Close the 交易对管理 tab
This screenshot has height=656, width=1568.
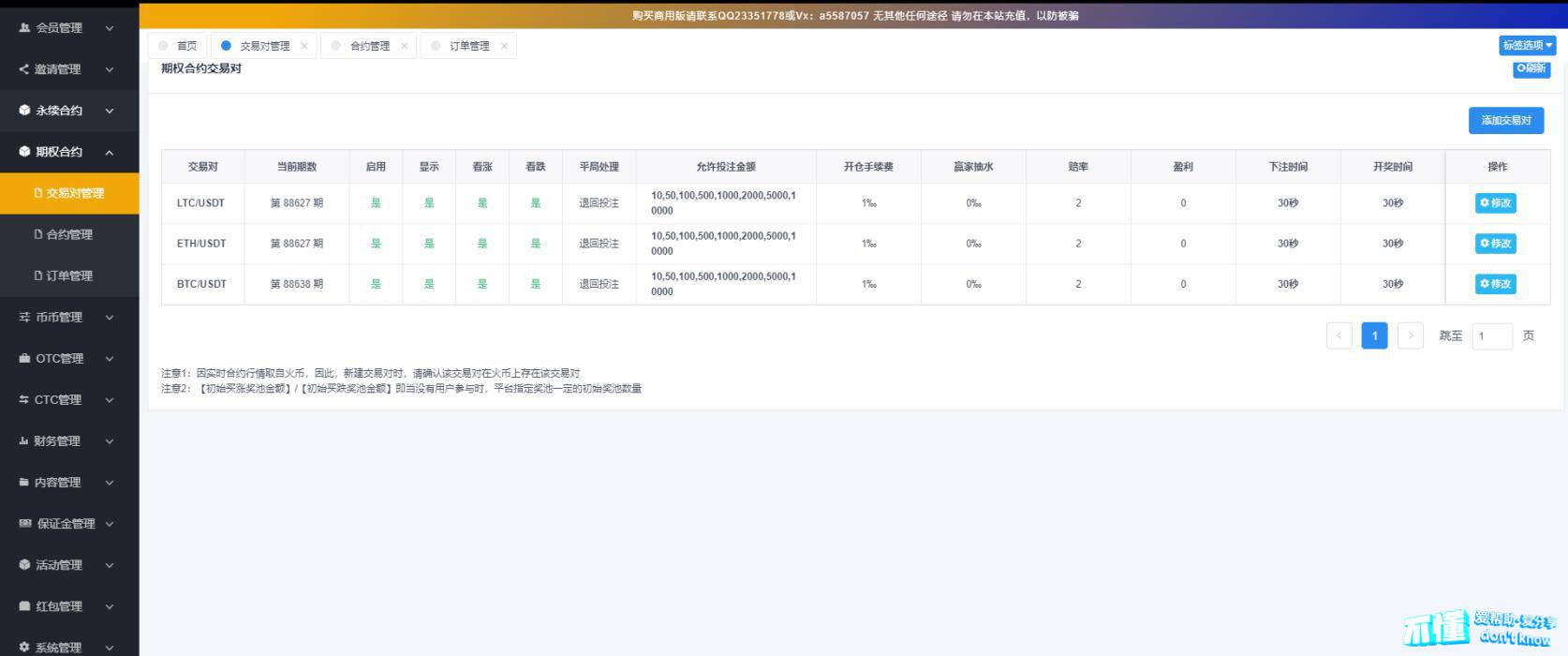tap(304, 46)
